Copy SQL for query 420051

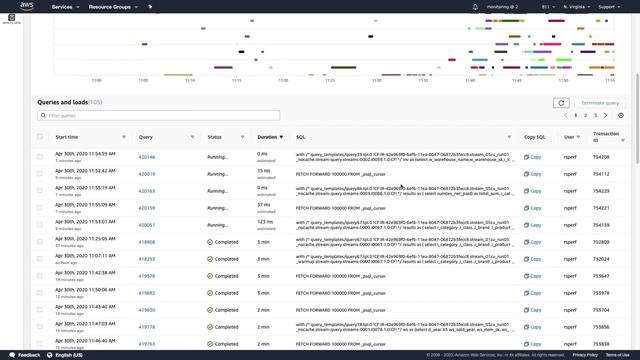(x=533, y=225)
